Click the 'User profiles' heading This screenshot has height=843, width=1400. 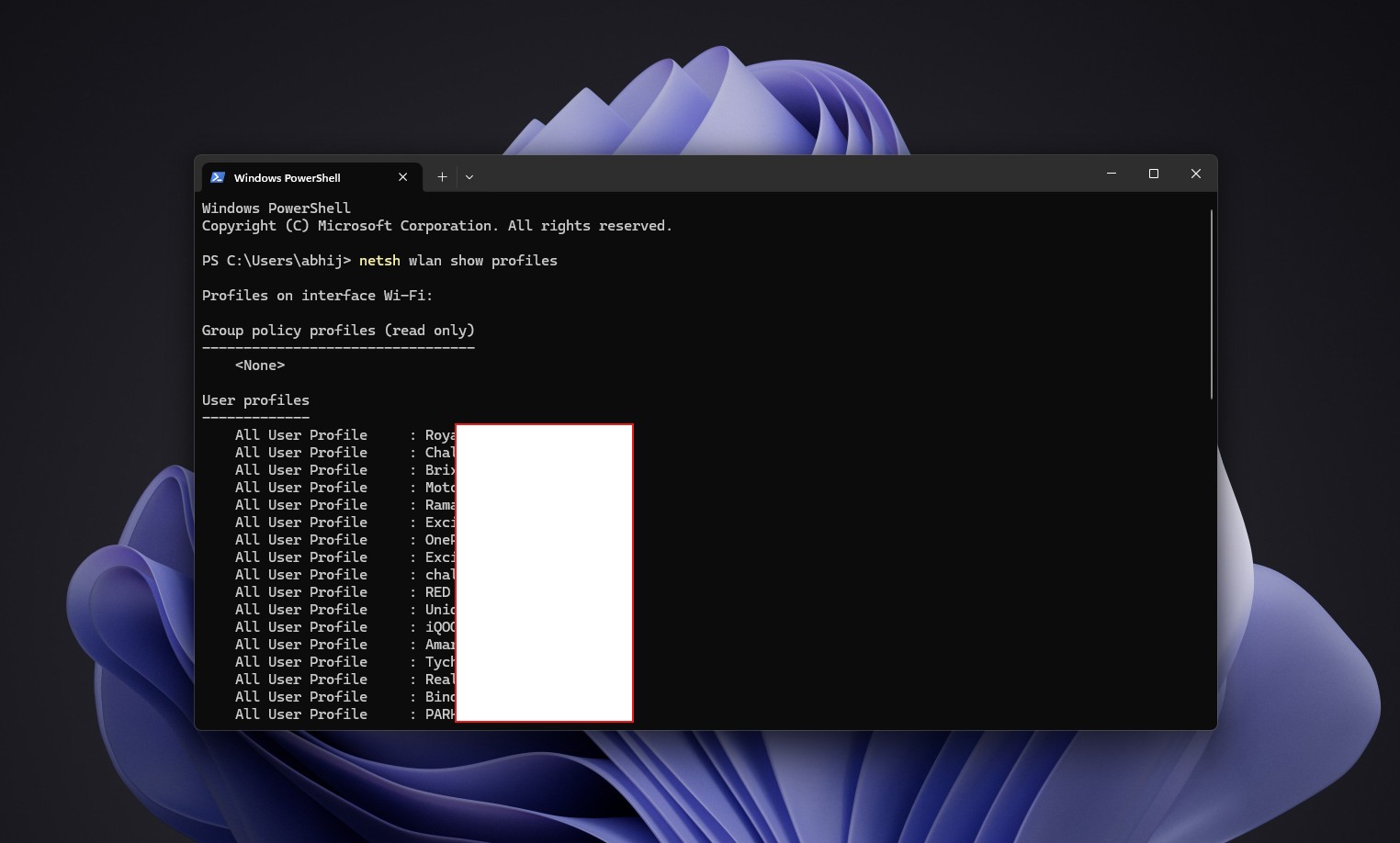255,400
